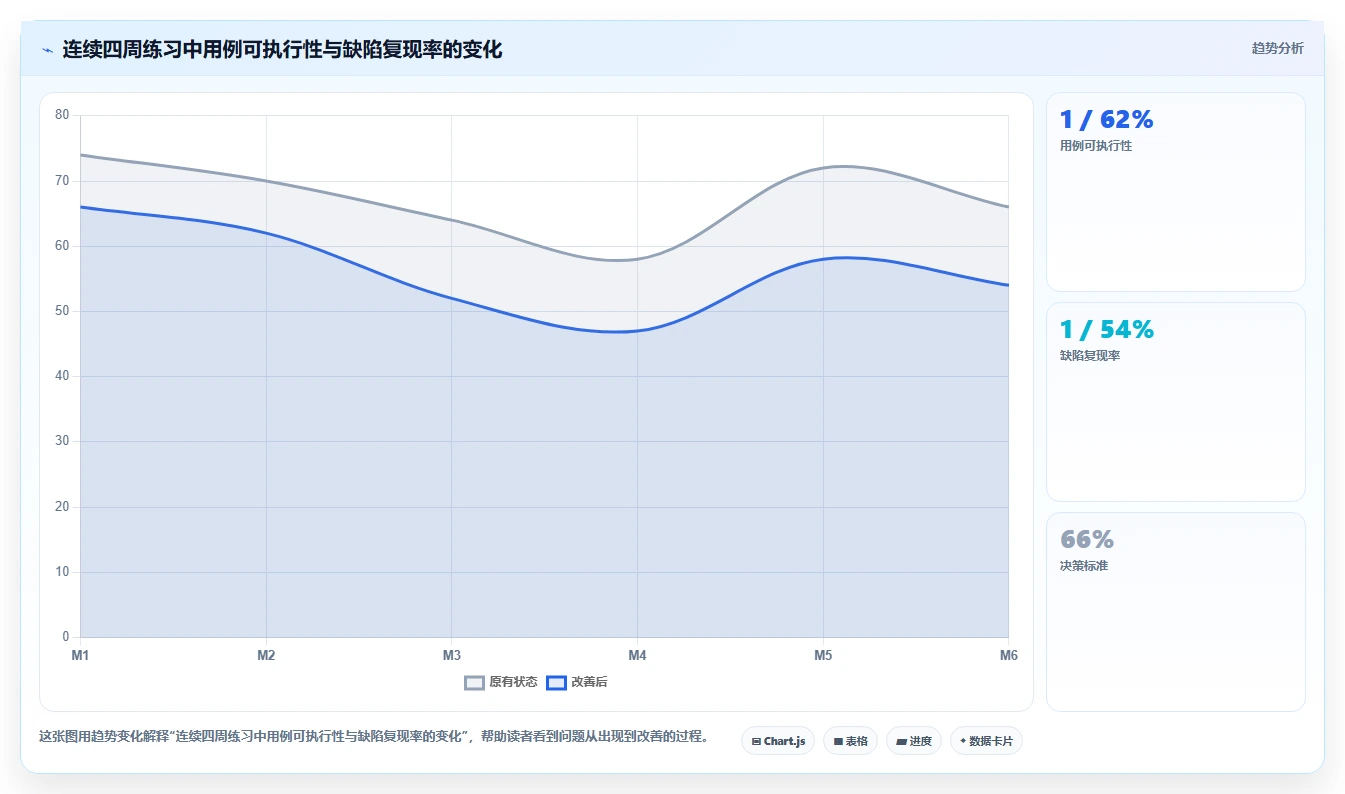Image resolution: width=1345 pixels, height=794 pixels.
Task: Click the 缺陷复现率 card label
Action: pos(1090,356)
